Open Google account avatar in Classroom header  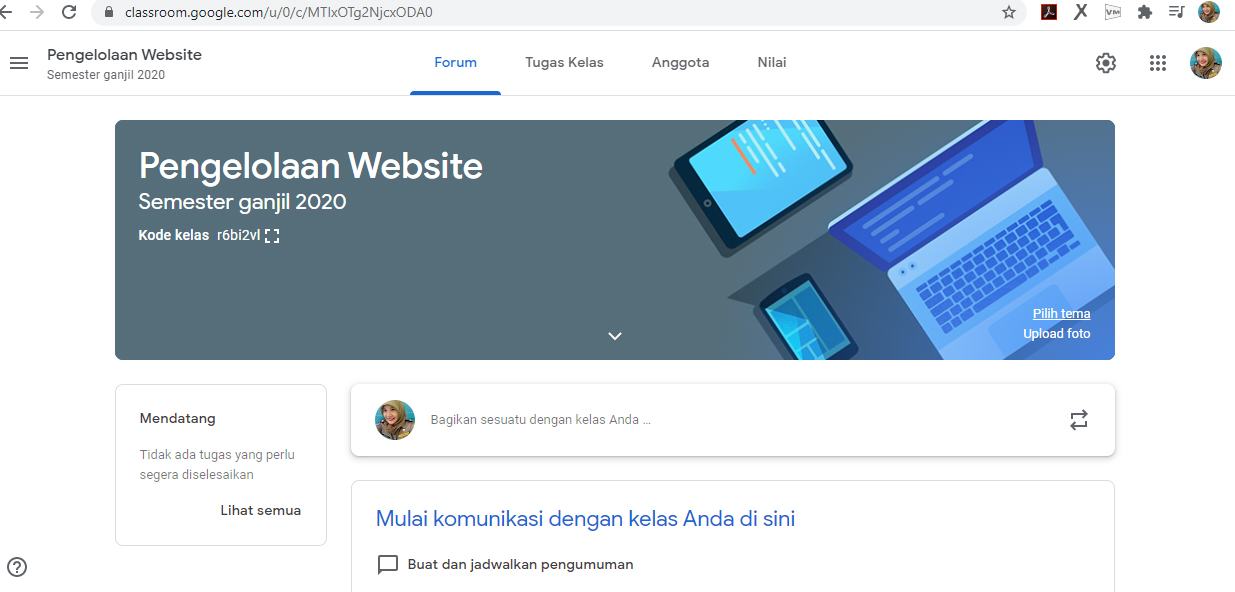coord(1206,63)
